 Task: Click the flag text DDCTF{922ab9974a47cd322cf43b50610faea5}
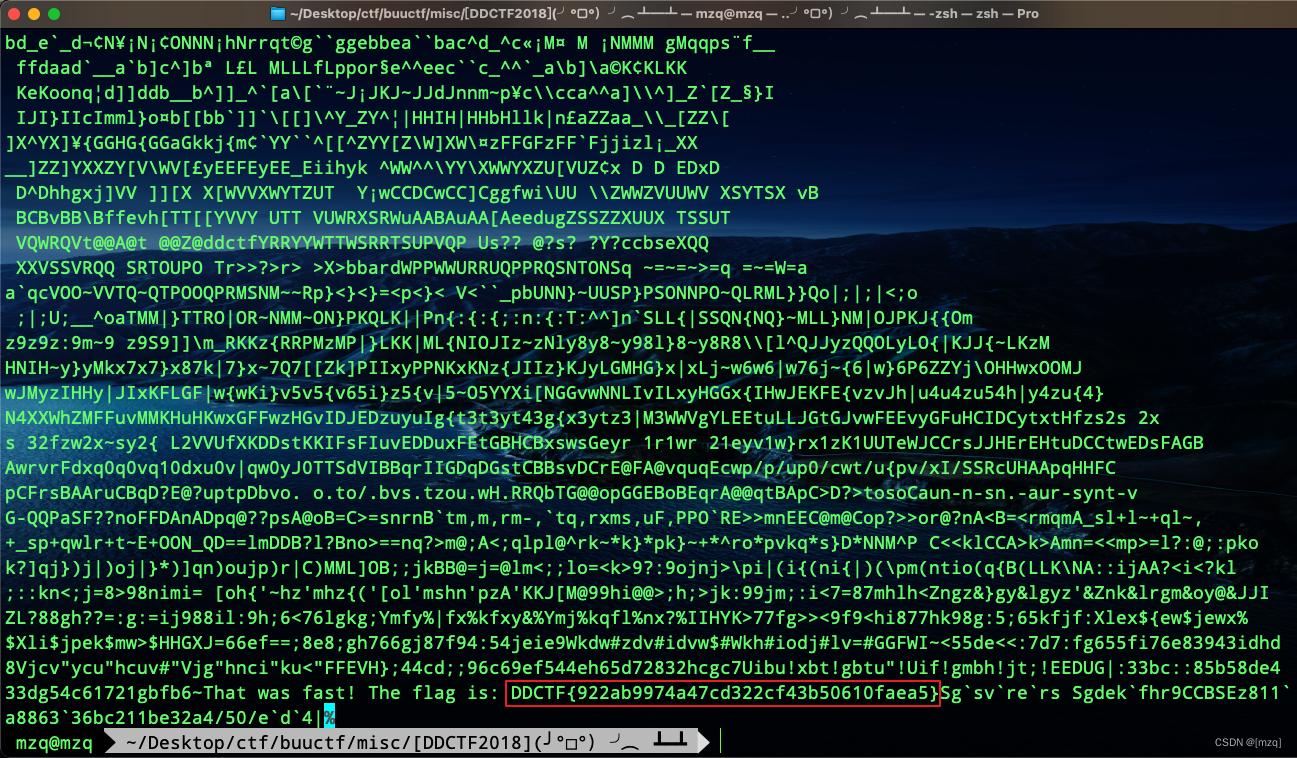(x=723, y=693)
